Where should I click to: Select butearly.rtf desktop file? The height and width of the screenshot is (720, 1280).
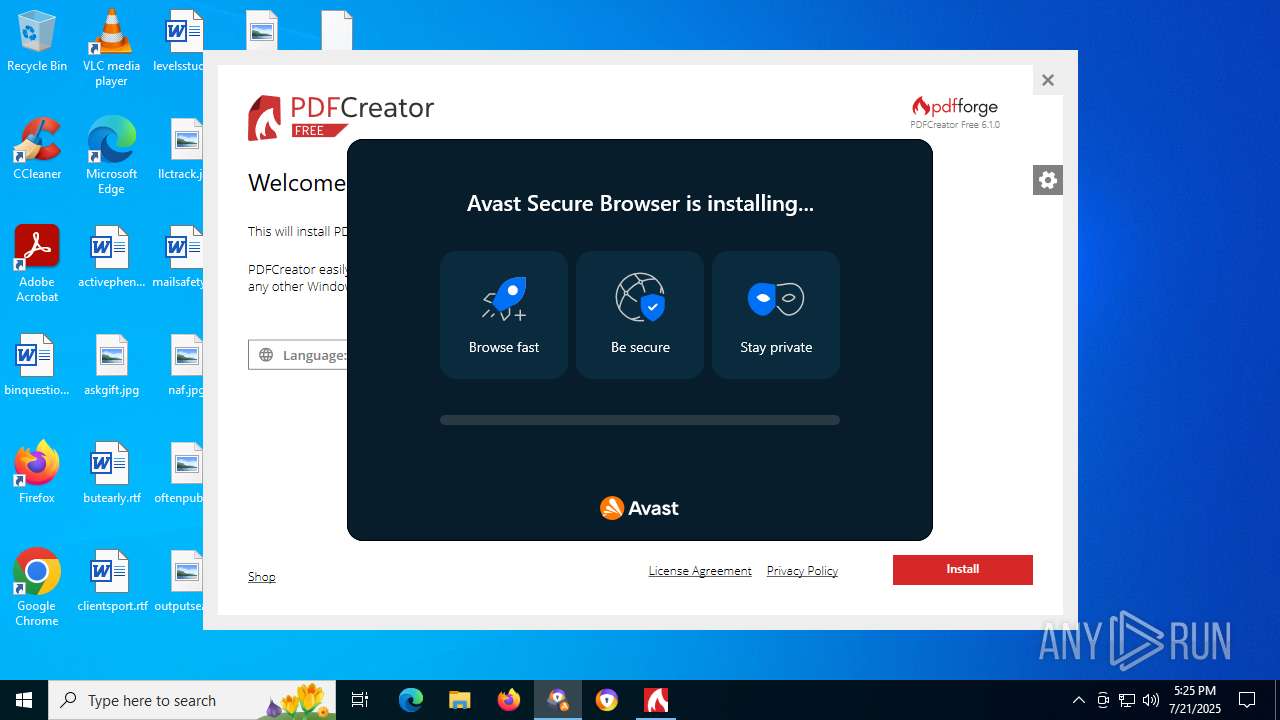pos(111,472)
